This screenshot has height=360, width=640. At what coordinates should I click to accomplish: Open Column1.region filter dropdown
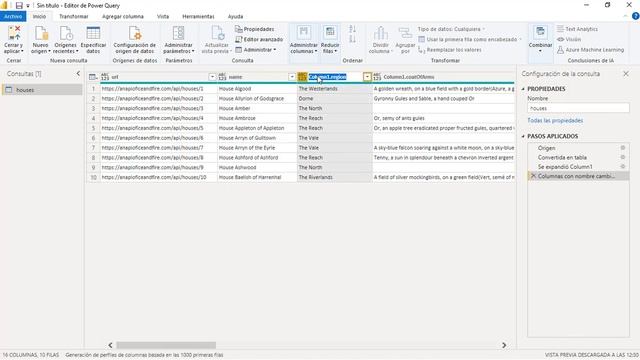pyautogui.click(x=367, y=77)
